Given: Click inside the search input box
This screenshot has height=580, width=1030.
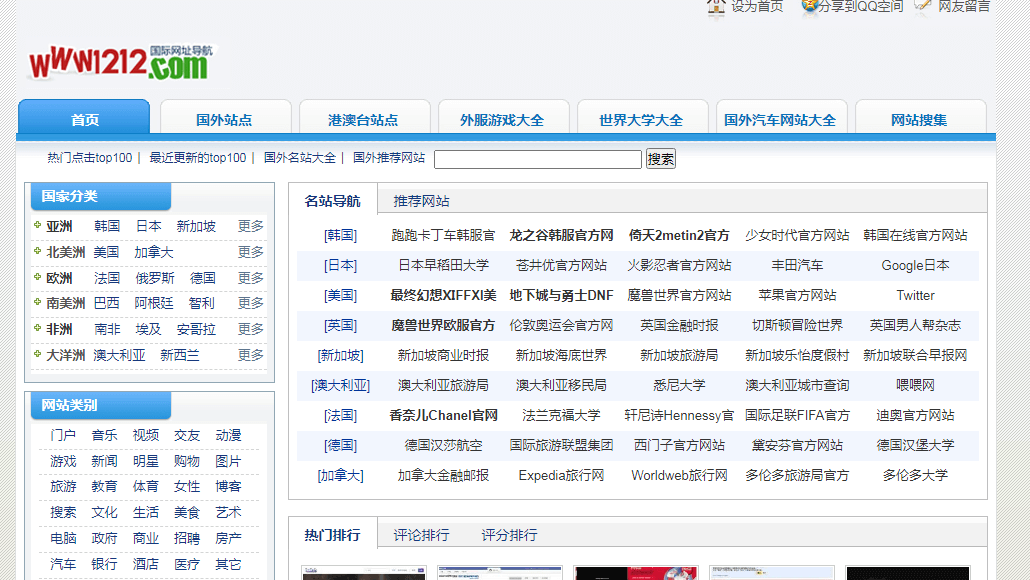Looking at the screenshot, I should coord(537,158).
